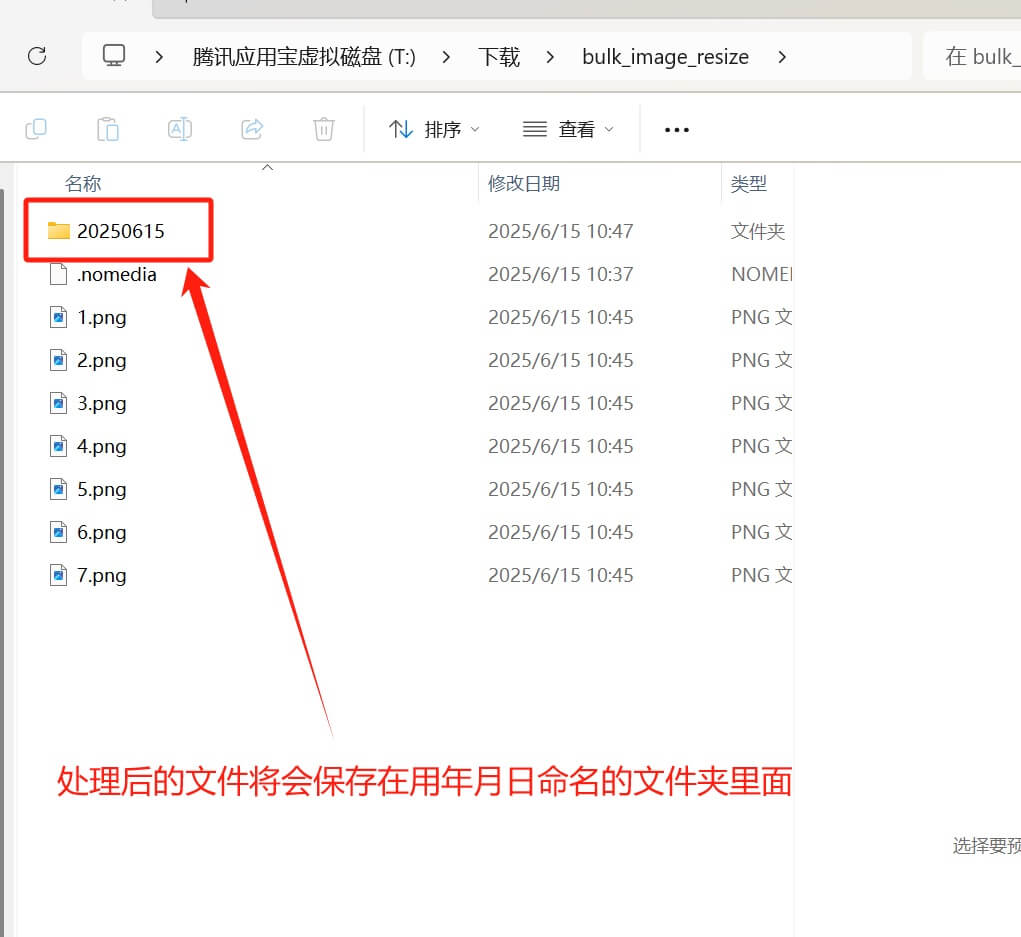The height and width of the screenshot is (937, 1021).
Task: Click the Paste clipboard icon
Action: [108, 129]
